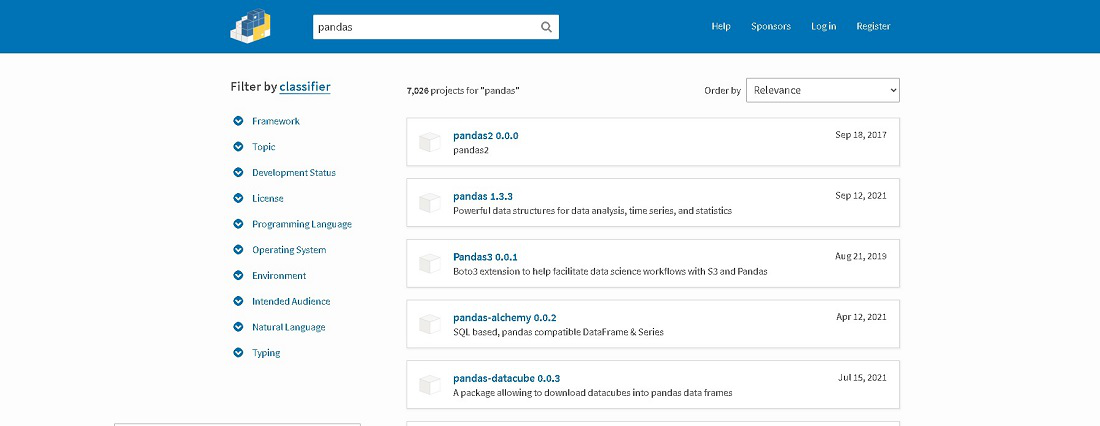Open the Help menu link
Screen dimensions: 1100x426
click(720, 26)
